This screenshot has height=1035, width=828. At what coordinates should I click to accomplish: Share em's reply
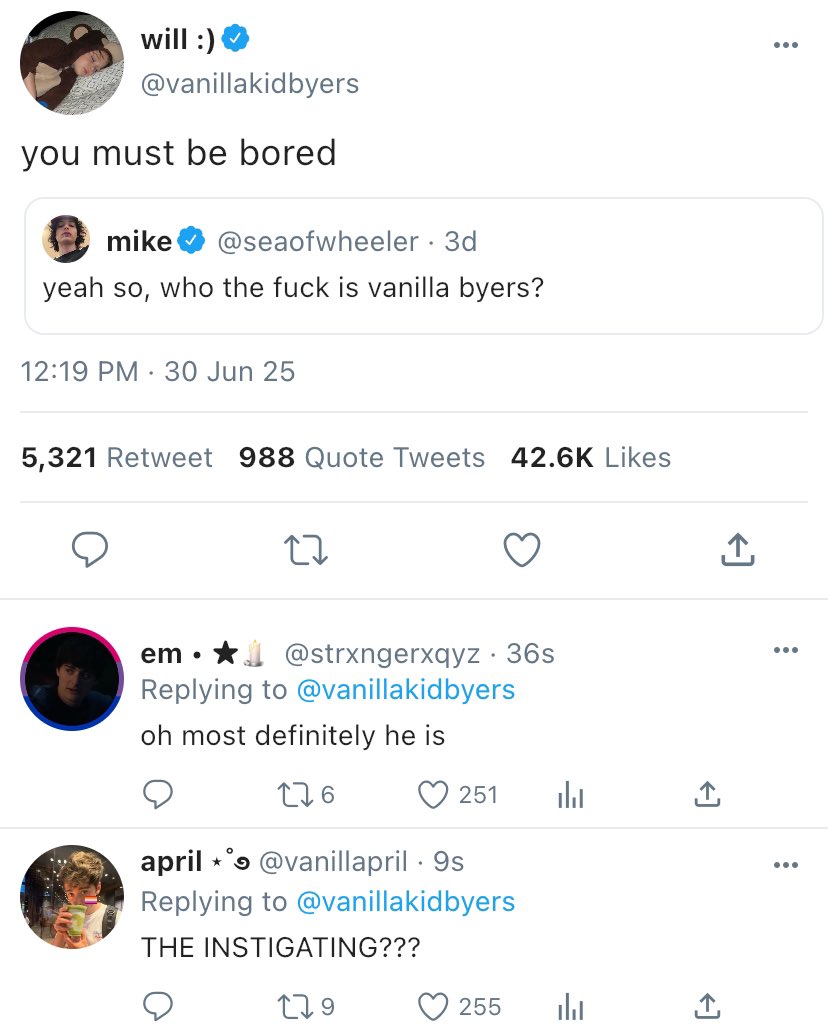[x=706, y=795]
